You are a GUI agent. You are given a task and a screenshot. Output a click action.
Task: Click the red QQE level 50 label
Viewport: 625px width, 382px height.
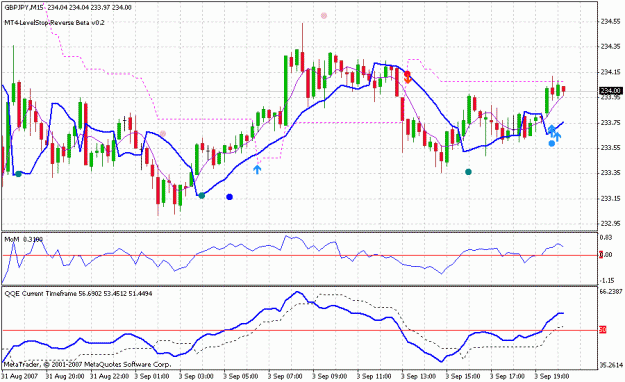coord(603,330)
